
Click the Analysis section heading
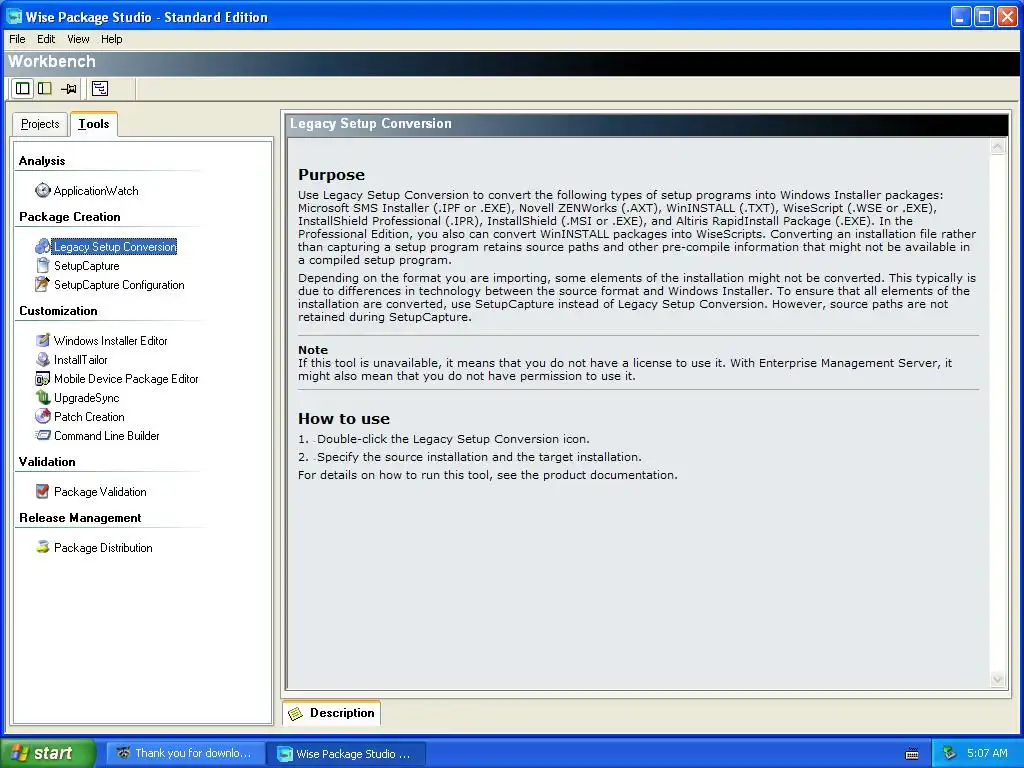click(x=42, y=161)
